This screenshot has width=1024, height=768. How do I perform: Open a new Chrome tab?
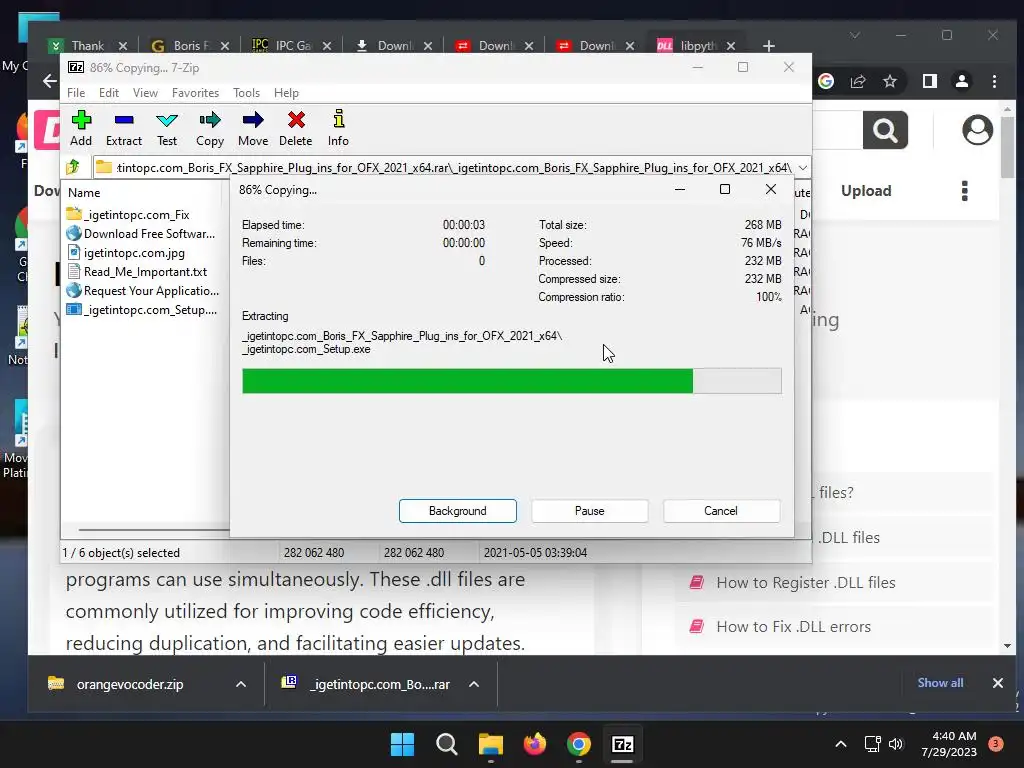click(769, 46)
